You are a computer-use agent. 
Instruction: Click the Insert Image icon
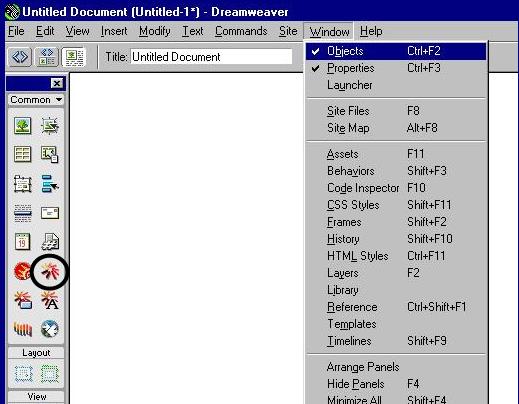[x=23, y=126]
